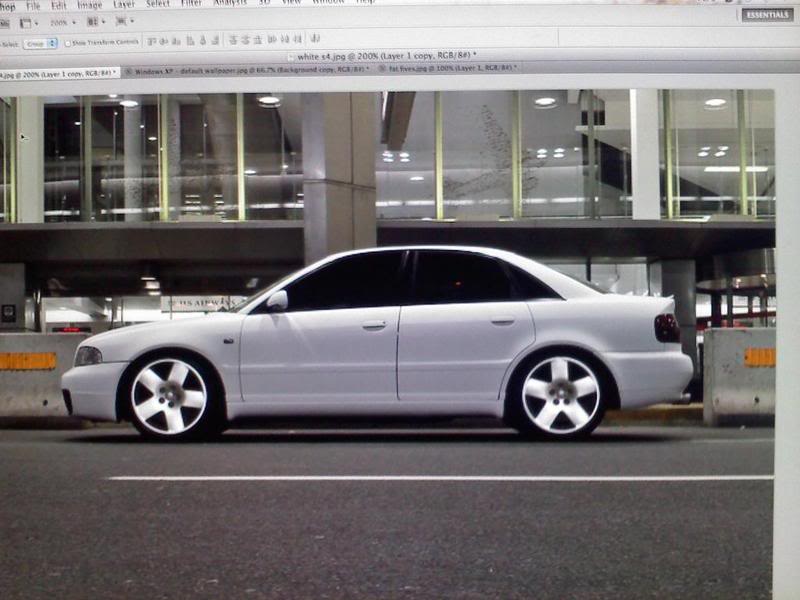Enable Show Transform Controls
800x600 pixels.
[x=66, y=44]
